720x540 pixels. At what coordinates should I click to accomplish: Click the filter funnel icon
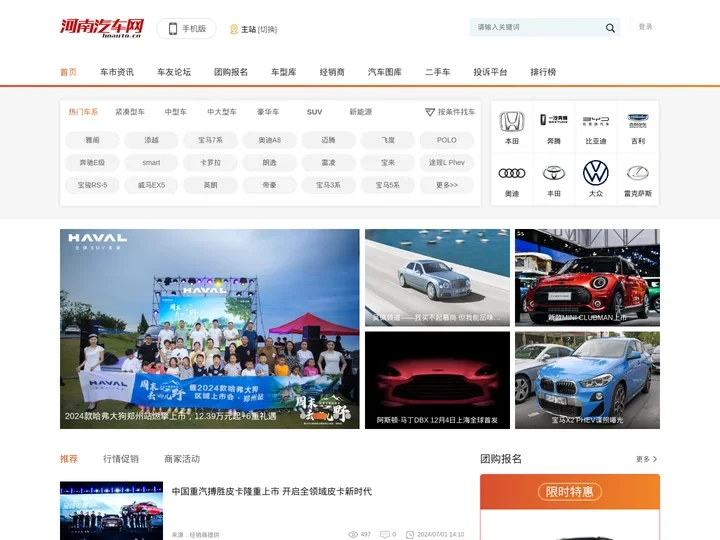tap(430, 112)
